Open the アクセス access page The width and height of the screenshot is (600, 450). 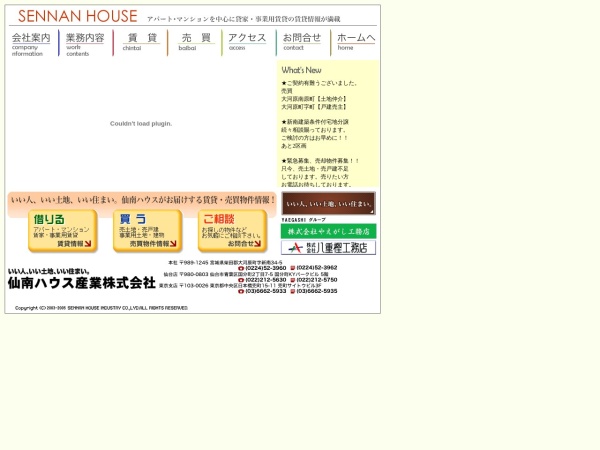coord(247,41)
